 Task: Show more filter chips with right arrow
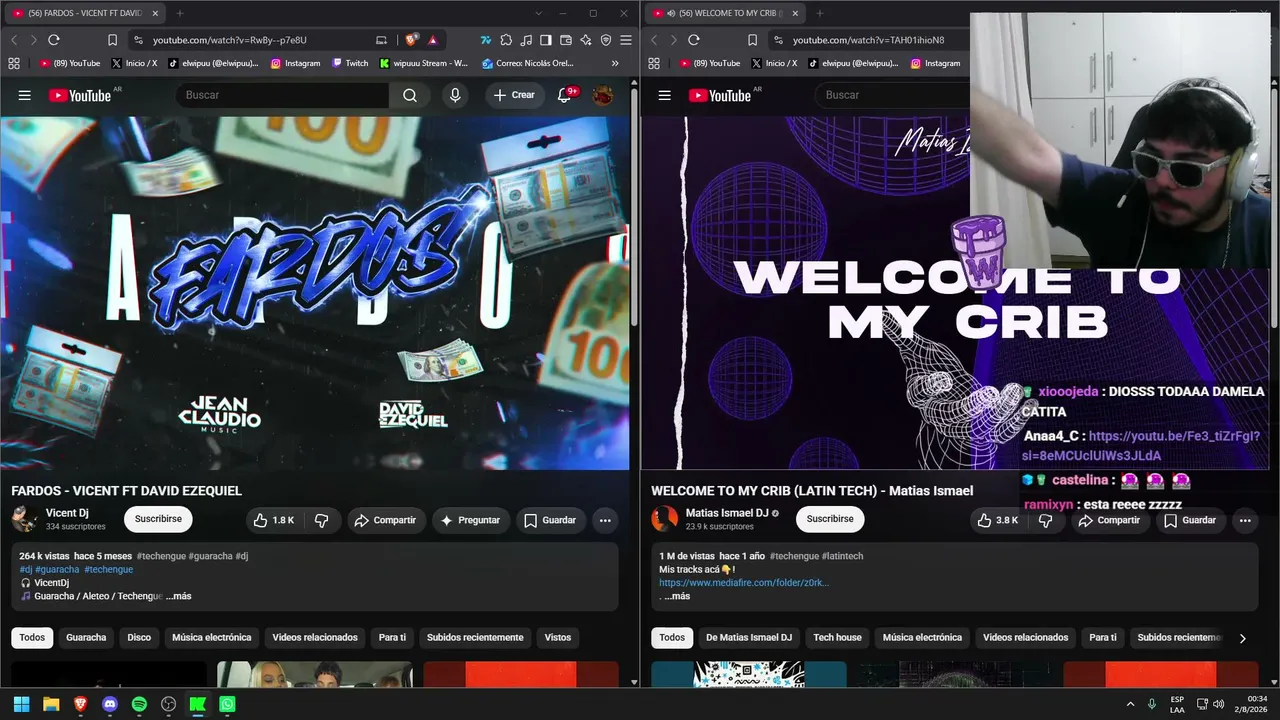[1243, 638]
